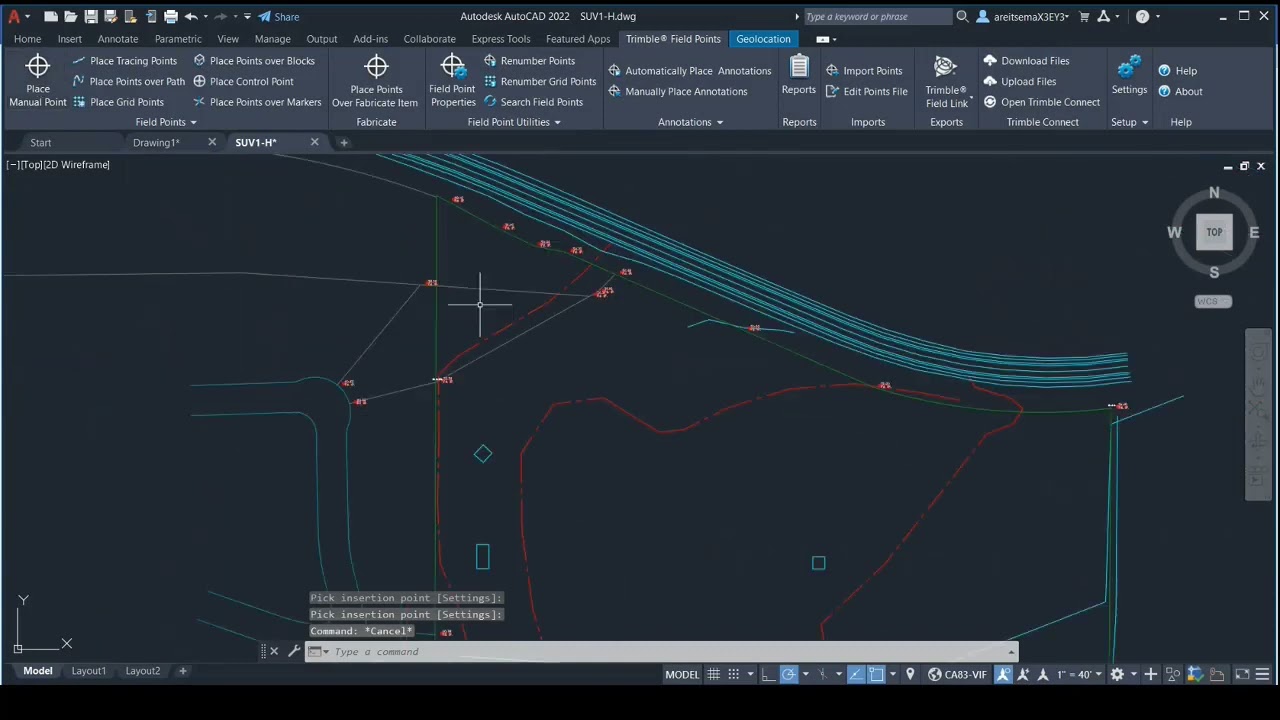Toggle drawing grid display in status bar
Image resolution: width=1280 pixels, height=720 pixels.
coord(714,675)
